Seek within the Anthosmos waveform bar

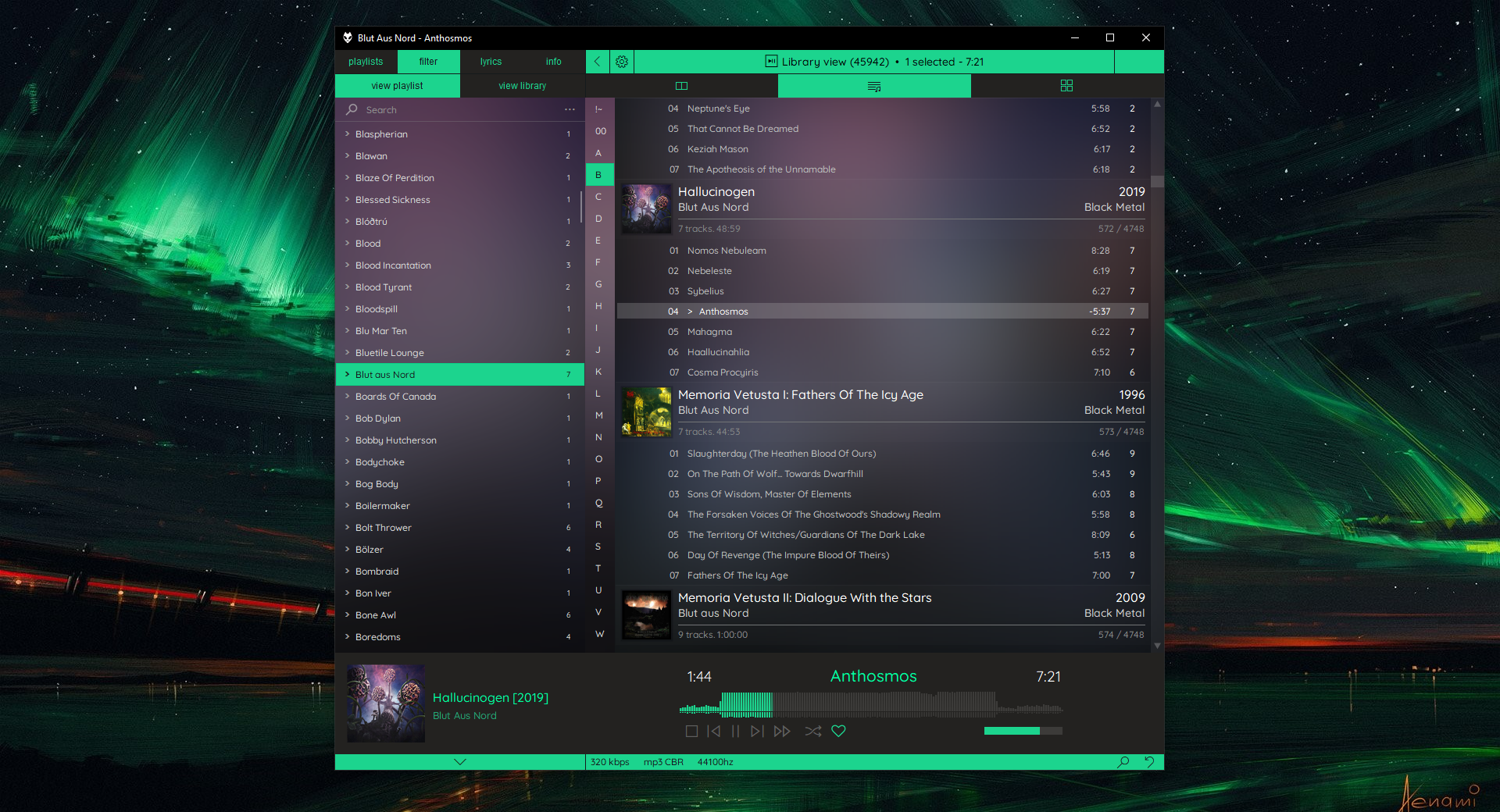pos(871,704)
